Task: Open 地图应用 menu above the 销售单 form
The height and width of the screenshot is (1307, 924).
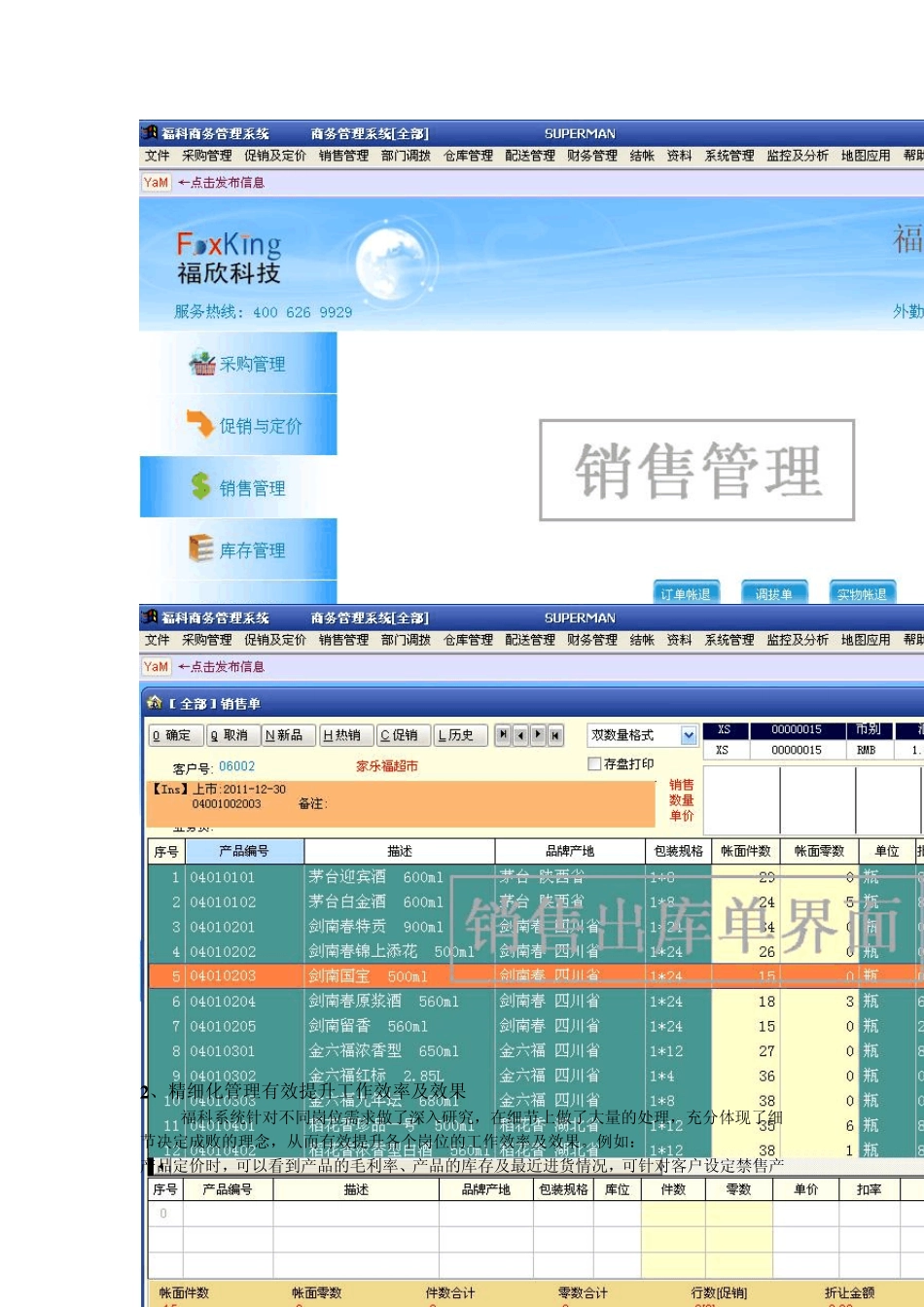Action: click(866, 640)
